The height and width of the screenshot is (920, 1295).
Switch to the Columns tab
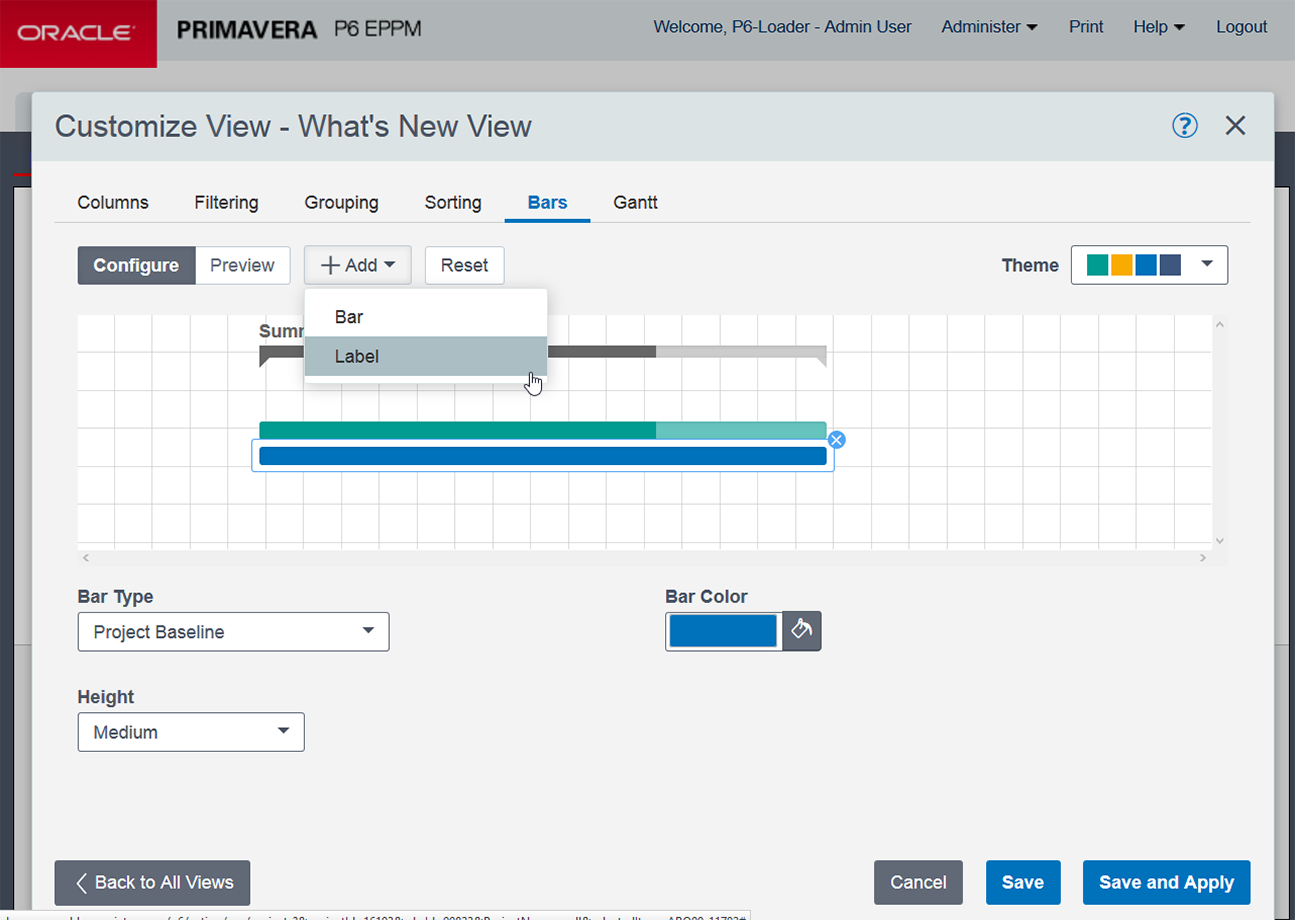[x=113, y=202]
